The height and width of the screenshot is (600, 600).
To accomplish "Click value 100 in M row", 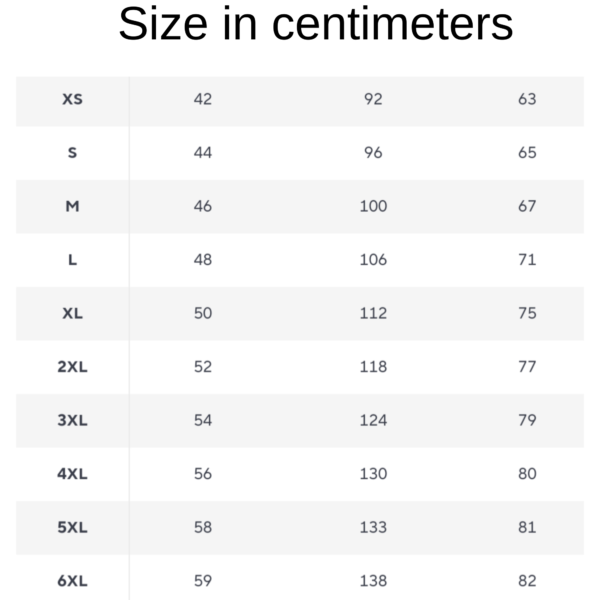I will [373, 206].
